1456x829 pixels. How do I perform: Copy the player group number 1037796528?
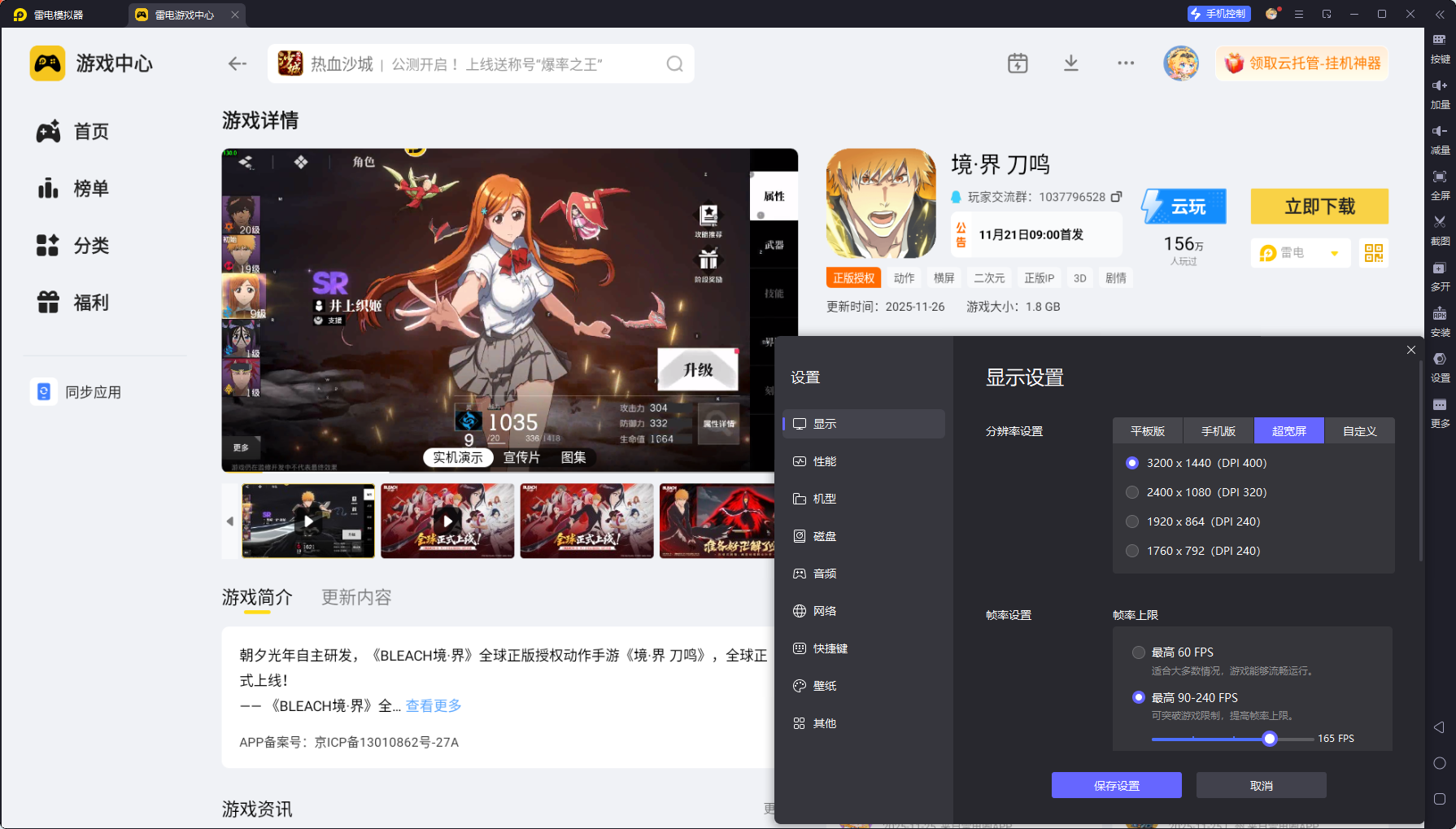(x=1117, y=197)
